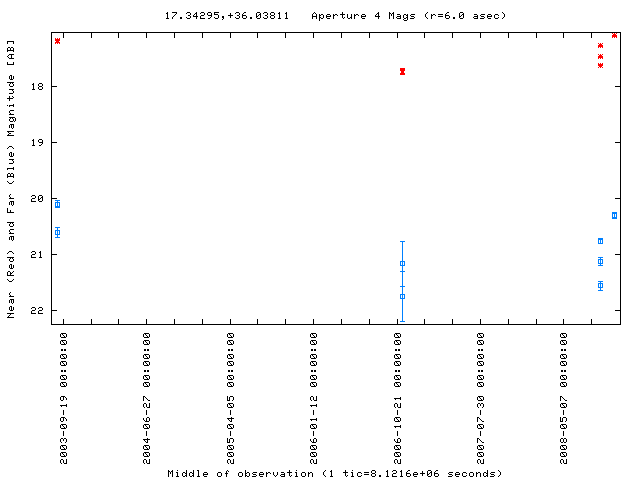Click the y-axis tick label 18
This screenshot has width=640, height=480.
pos(37,87)
